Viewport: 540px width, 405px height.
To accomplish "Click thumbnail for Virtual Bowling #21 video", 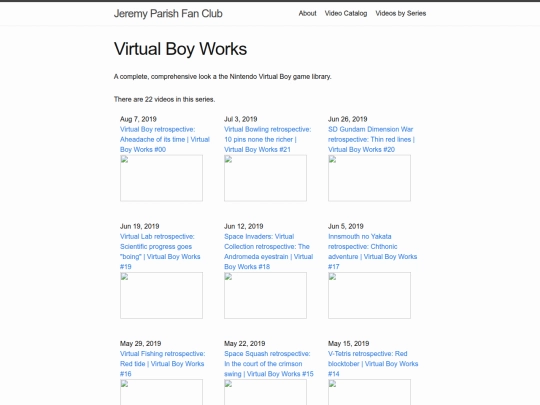I will (x=265, y=178).
